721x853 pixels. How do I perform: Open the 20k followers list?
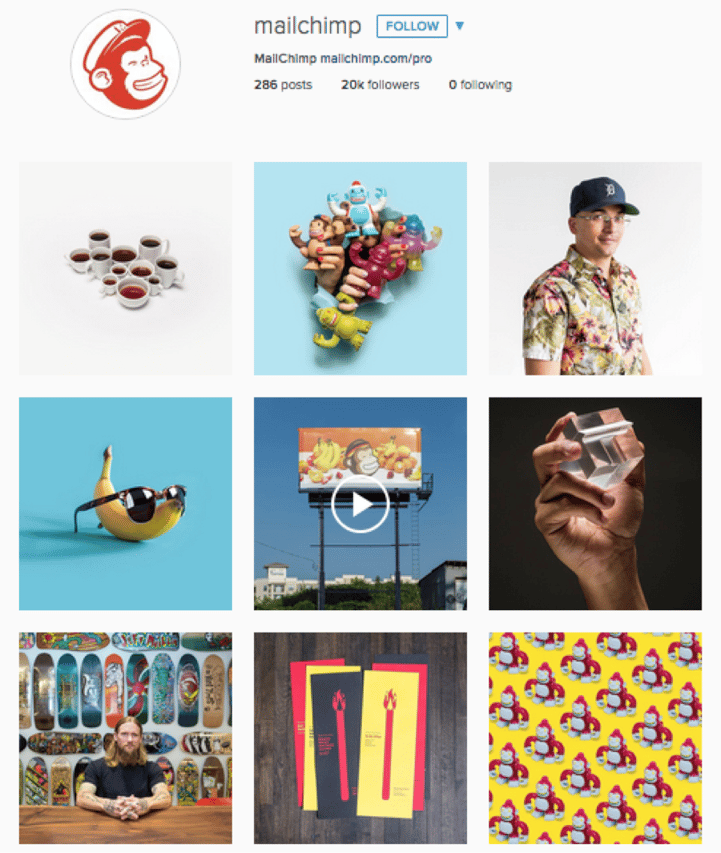(x=380, y=85)
